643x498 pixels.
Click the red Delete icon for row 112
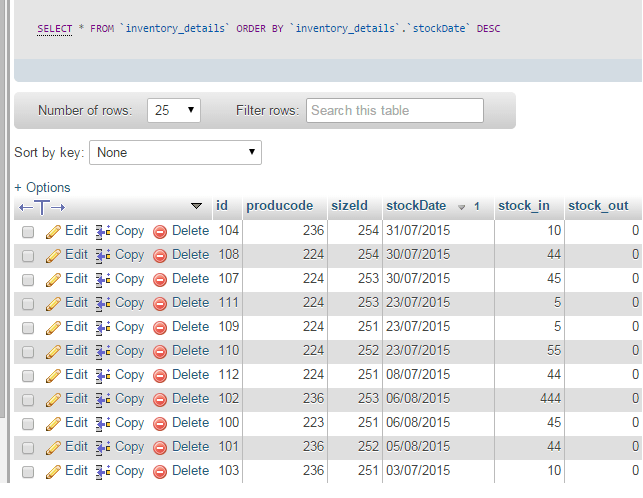tap(160, 376)
